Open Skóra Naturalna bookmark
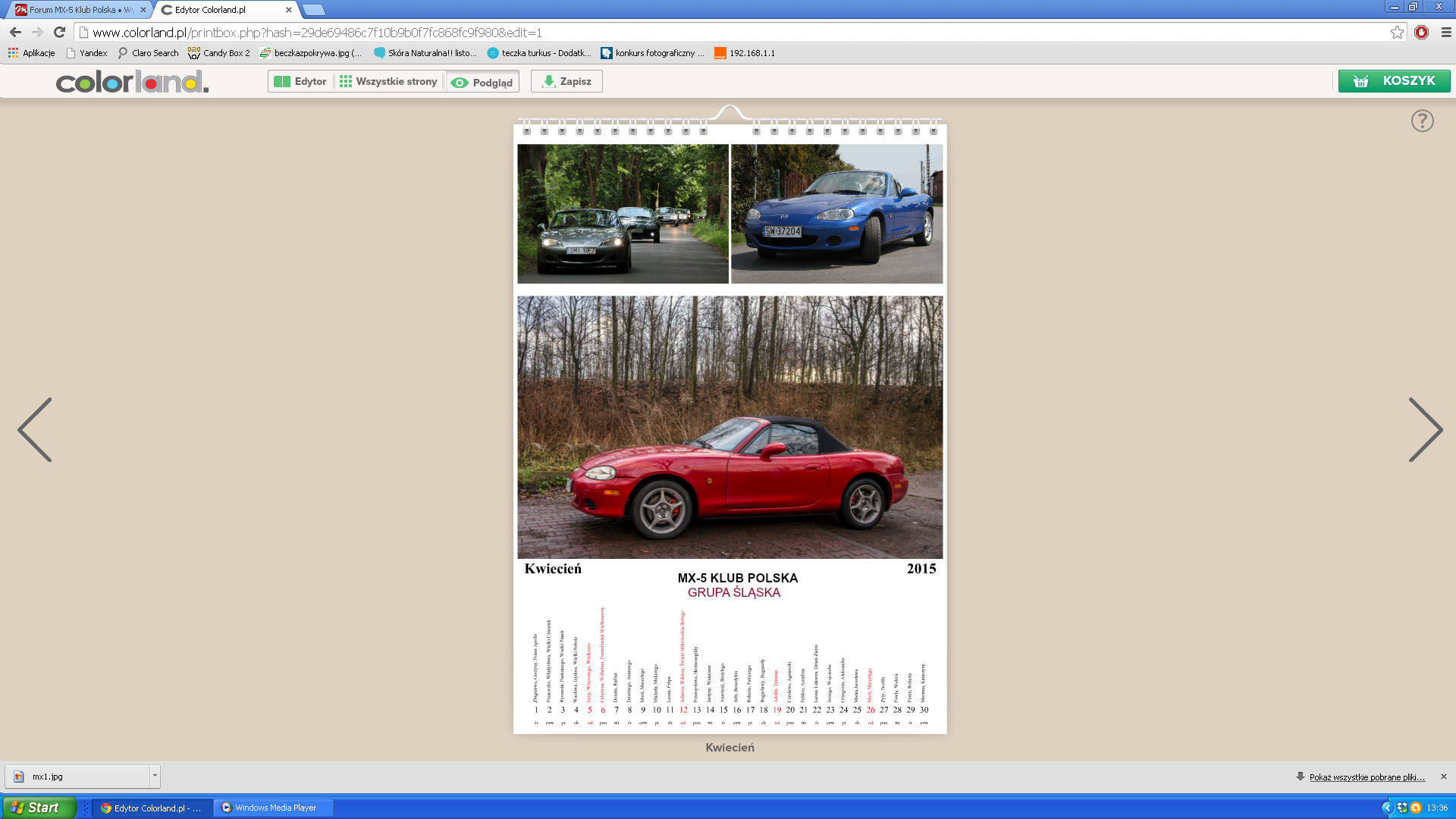The width and height of the screenshot is (1456, 819). pos(425,53)
